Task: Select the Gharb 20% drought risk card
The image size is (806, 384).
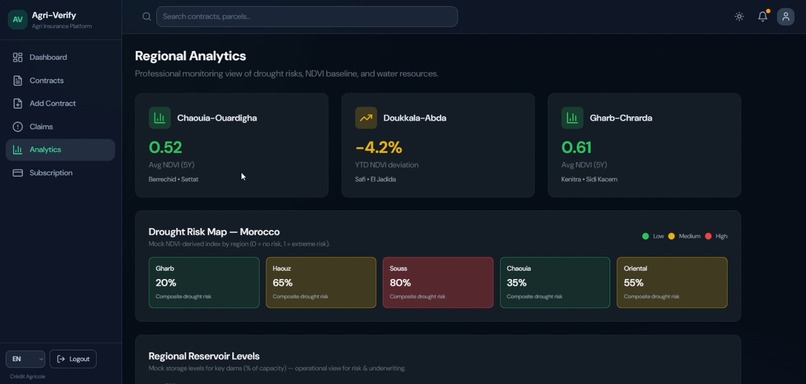Action: 204,282
